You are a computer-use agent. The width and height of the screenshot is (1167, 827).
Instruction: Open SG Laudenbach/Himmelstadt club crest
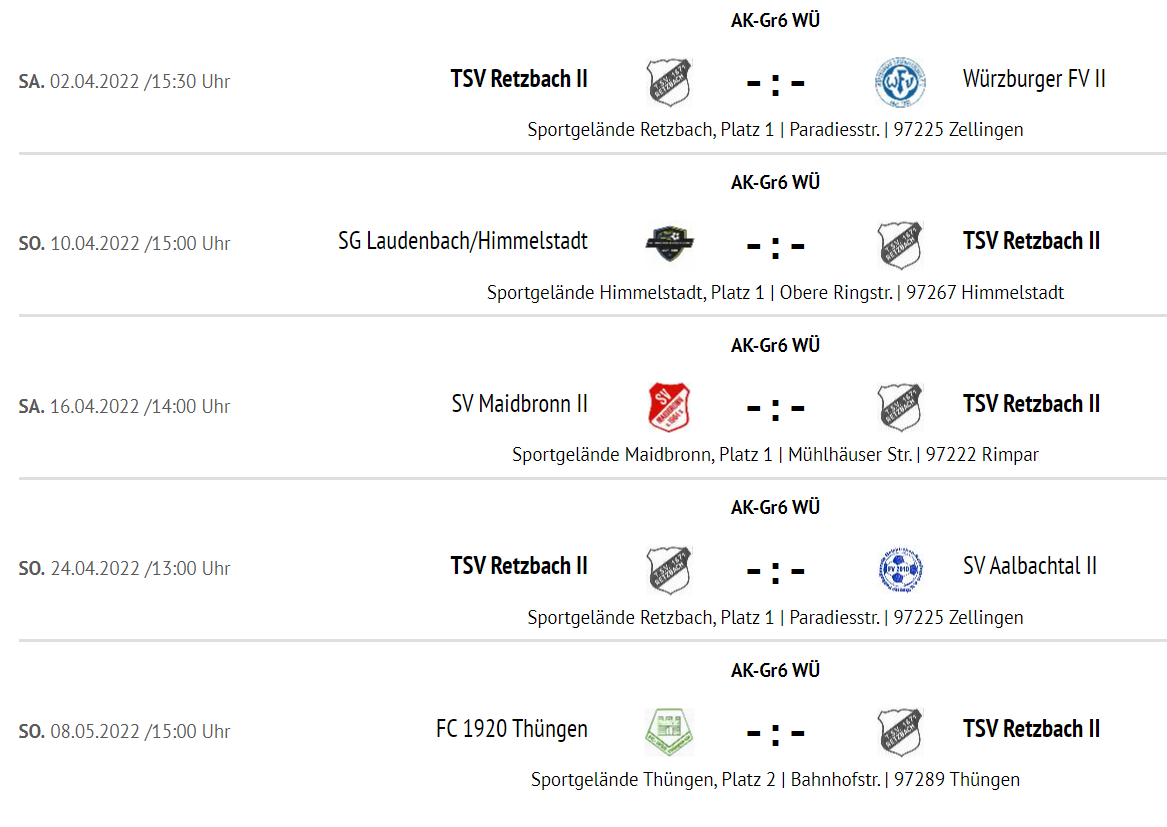[x=669, y=243]
